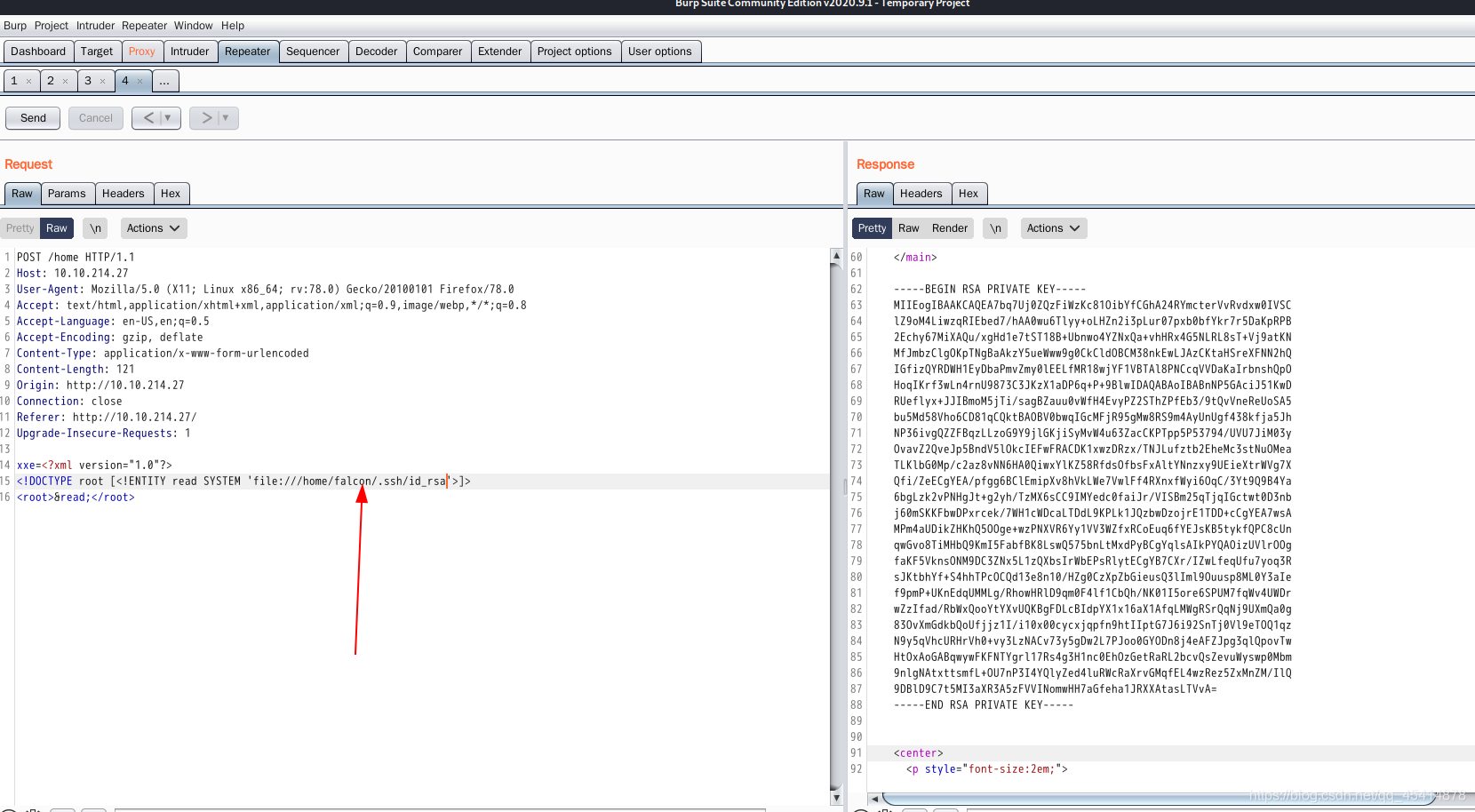1475x812 pixels.
Task: Close Repeater tab 2
Action: (65, 82)
